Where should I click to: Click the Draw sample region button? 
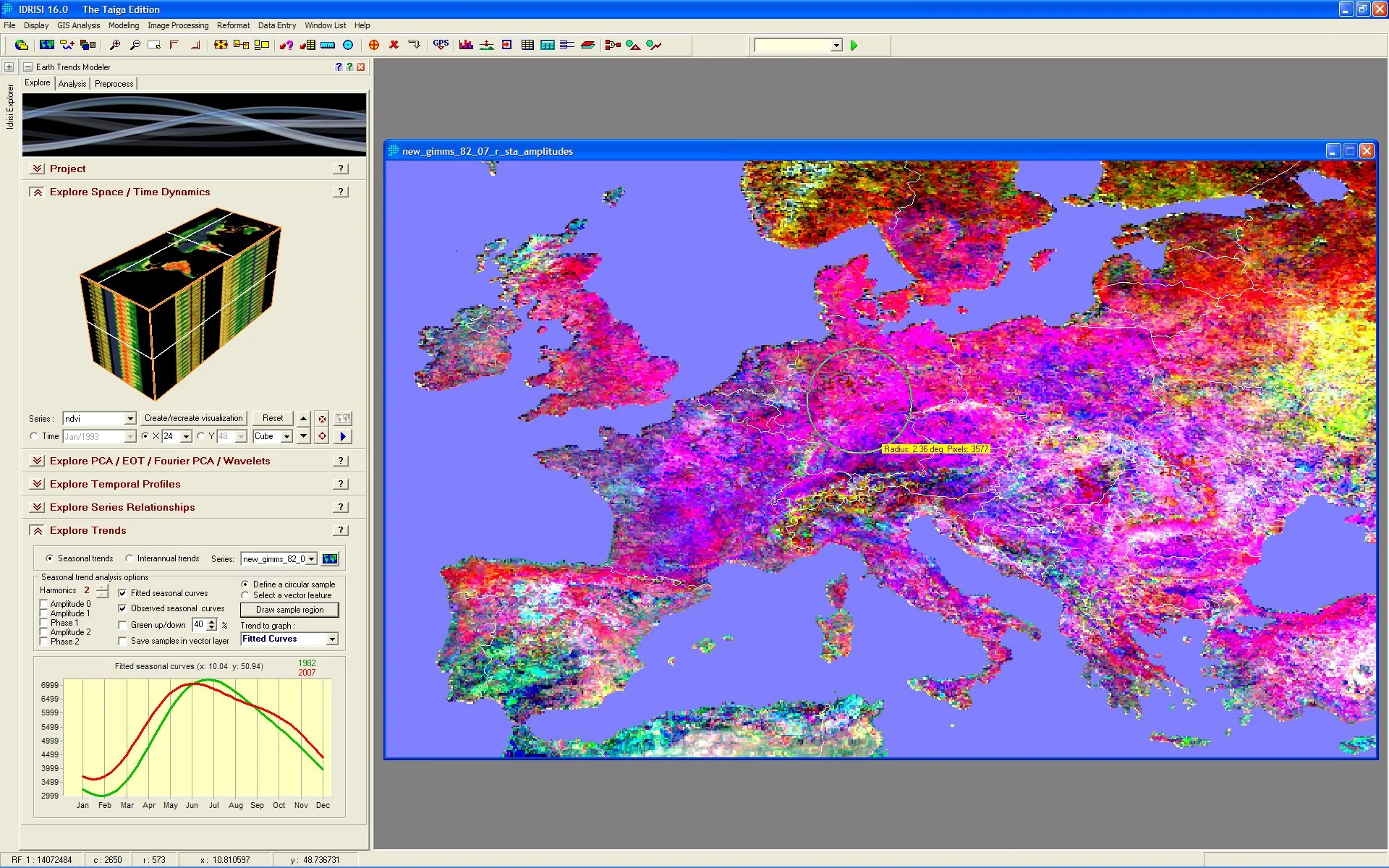coord(289,610)
